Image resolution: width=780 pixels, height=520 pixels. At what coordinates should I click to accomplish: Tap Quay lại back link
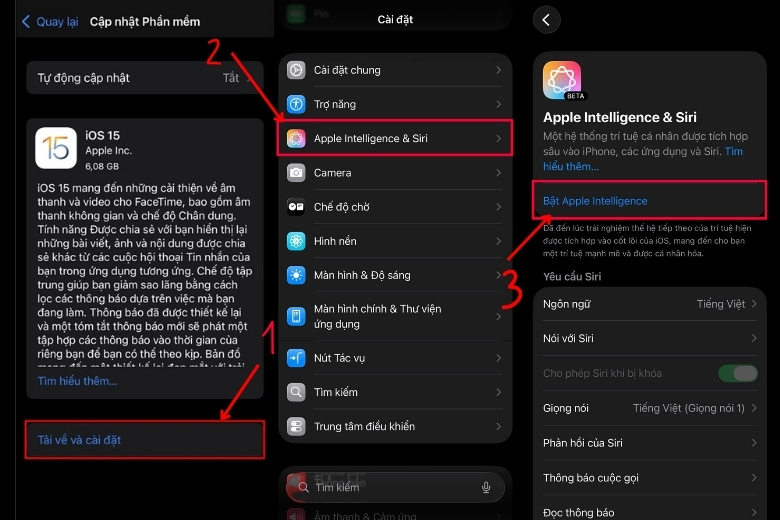tap(50, 21)
